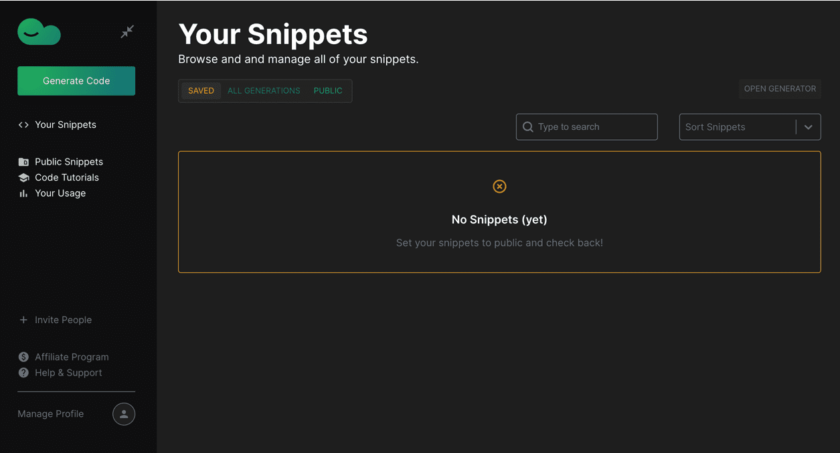840x453 pixels.
Task: Switch to the PUBLIC tab
Action: (x=328, y=91)
